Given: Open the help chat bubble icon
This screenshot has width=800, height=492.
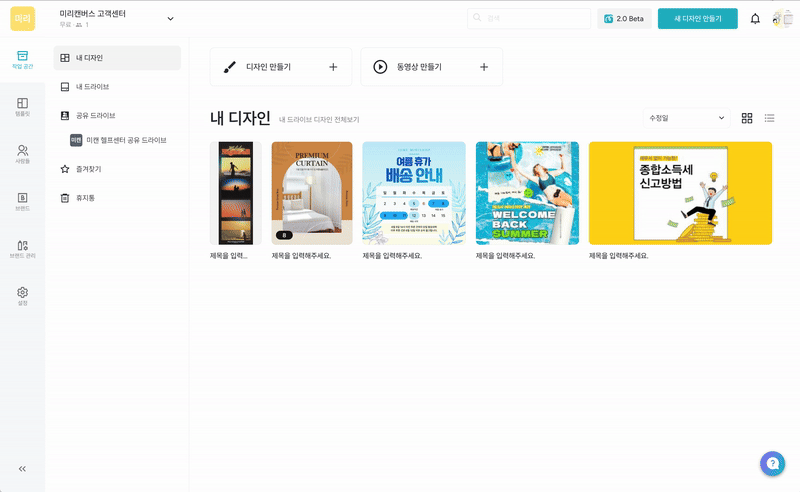Looking at the screenshot, I should pyautogui.click(x=772, y=463).
